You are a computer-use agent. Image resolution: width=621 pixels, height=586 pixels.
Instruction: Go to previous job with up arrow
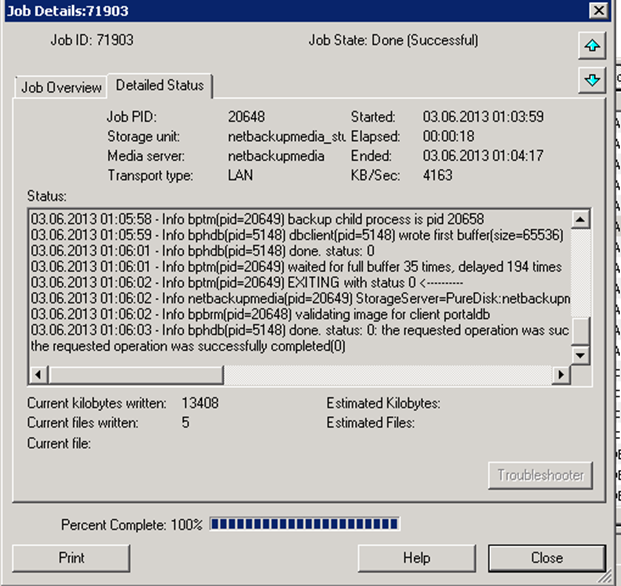point(592,46)
